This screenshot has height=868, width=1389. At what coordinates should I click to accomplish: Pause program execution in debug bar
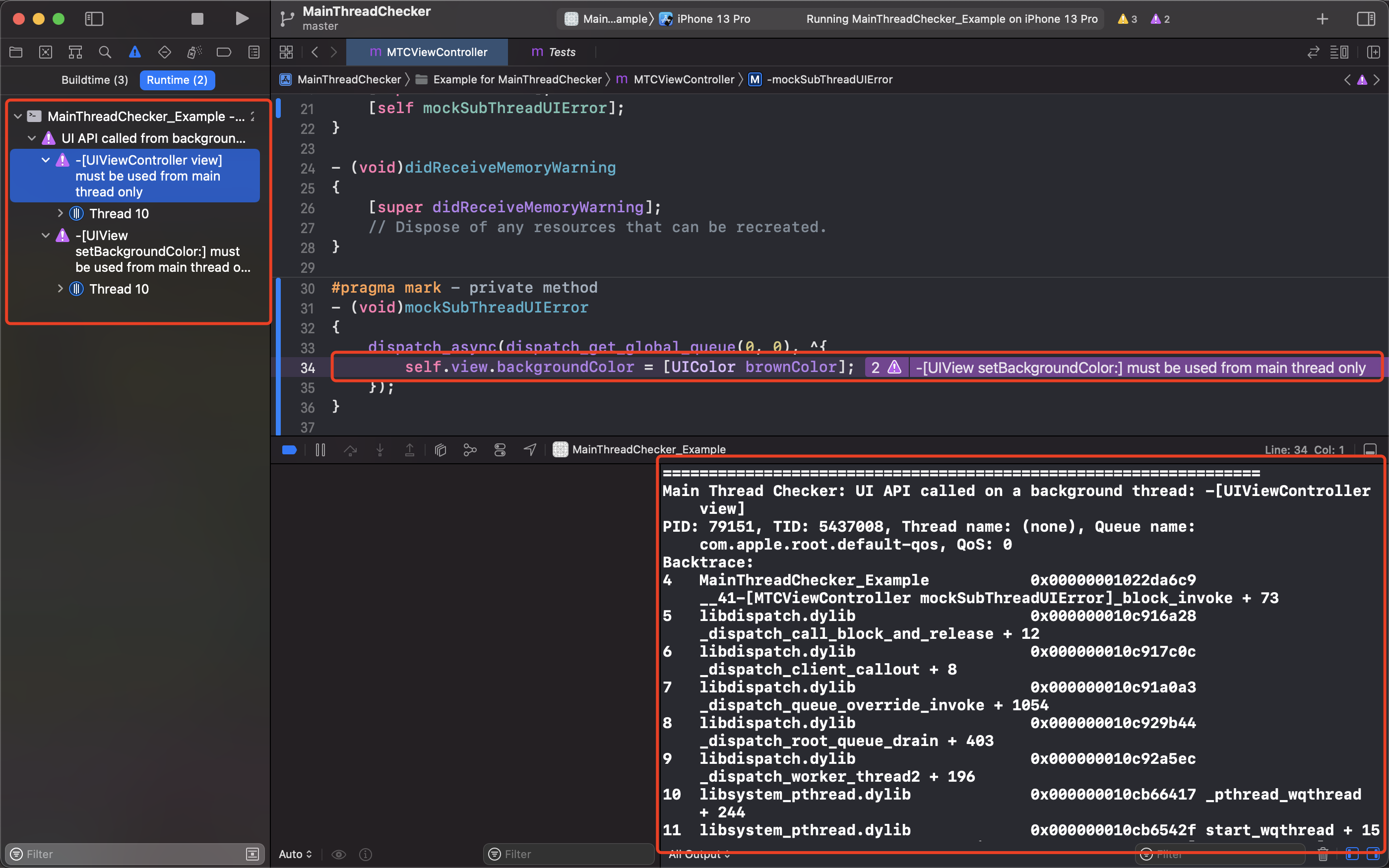[320, 450]
